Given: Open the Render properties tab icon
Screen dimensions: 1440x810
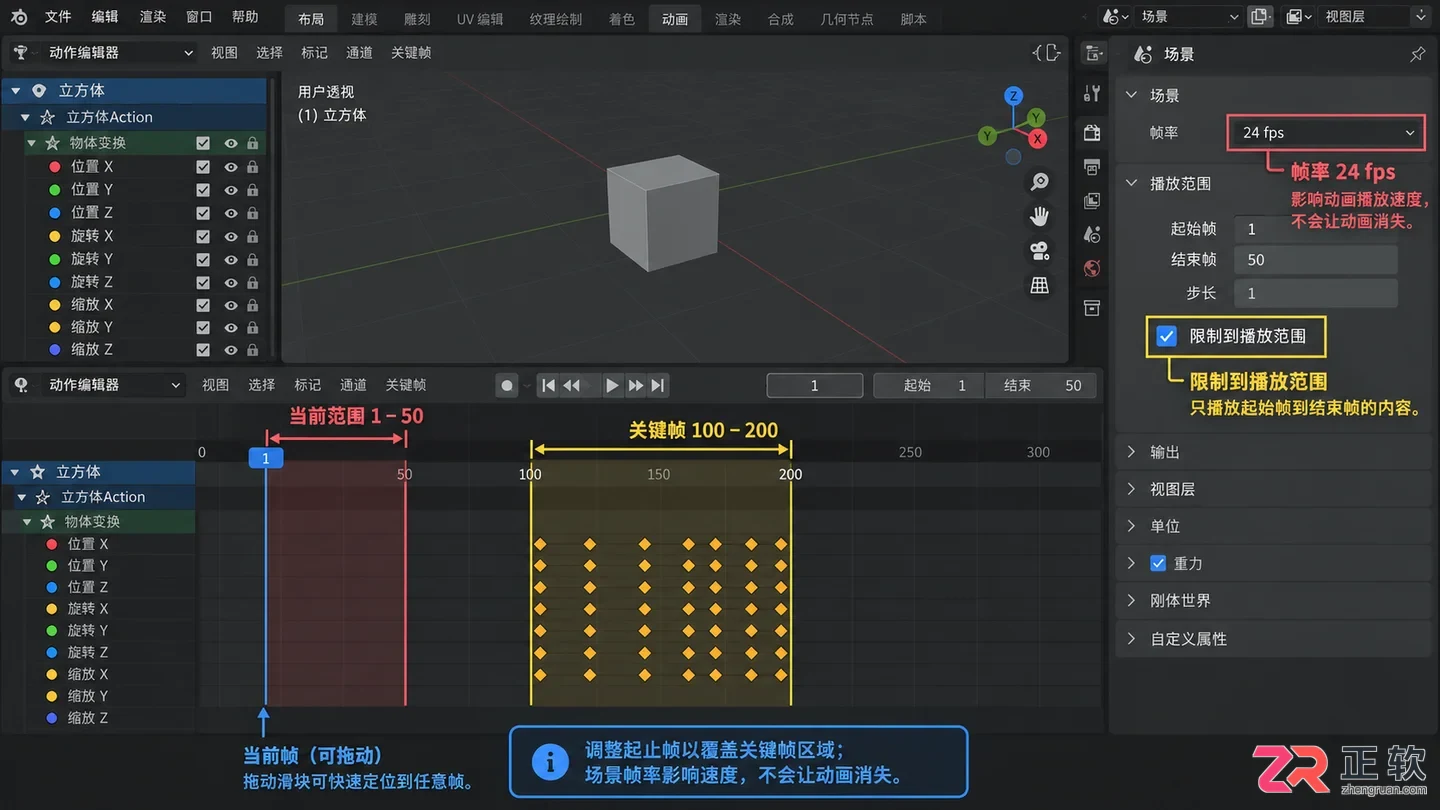Looking at the screenshot, I should tap(1092, 132).
